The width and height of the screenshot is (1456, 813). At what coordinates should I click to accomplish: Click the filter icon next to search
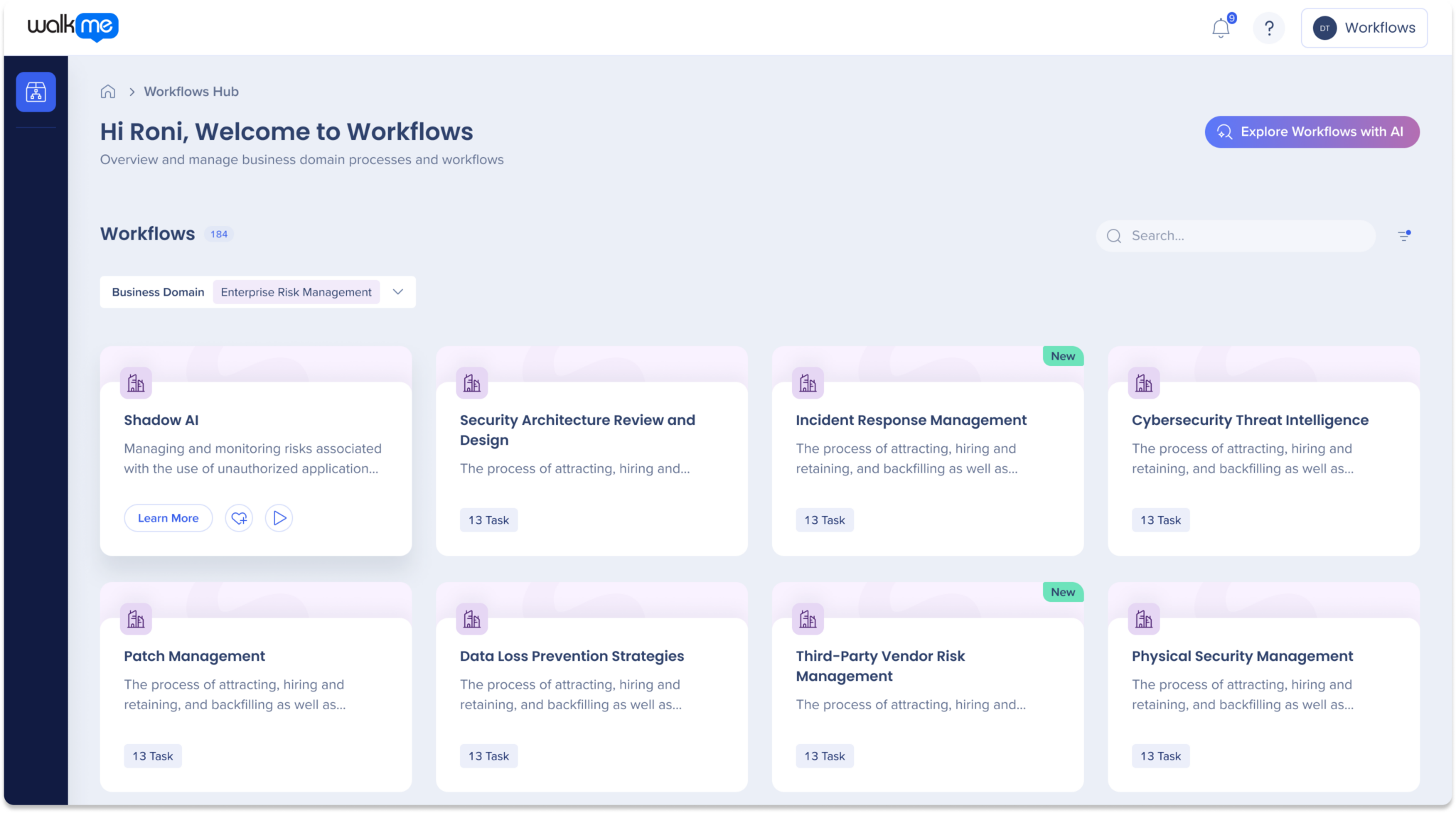click(1405, 235)
